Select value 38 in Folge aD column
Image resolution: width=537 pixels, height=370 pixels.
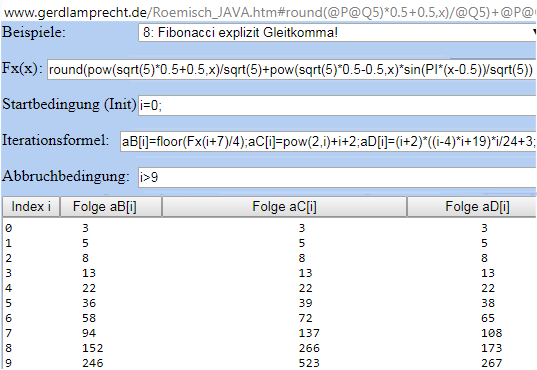click(x=488, y=303)
